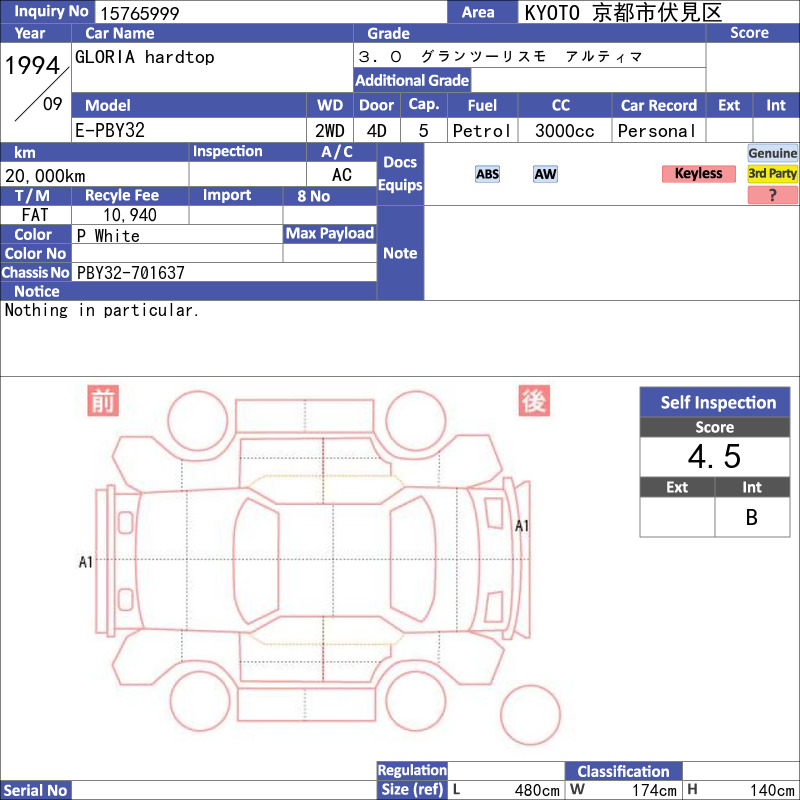This screenshot has width=800, height=800.
Task: Click the Japanese grade text グランツーリスモ アルティマ
Action: click(x=531, y=56)
